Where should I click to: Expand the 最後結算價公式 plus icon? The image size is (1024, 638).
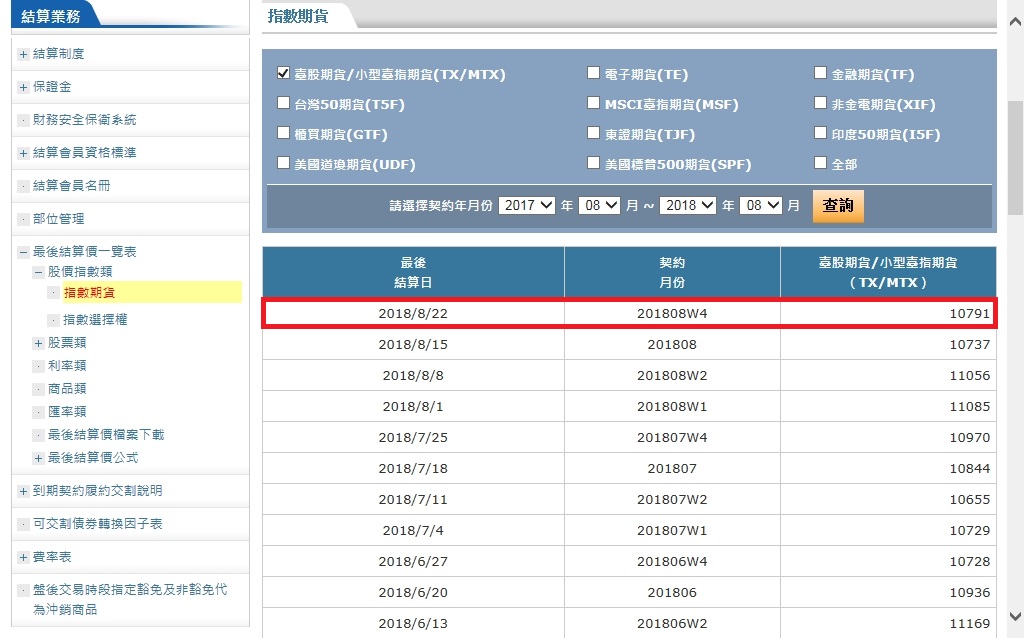pyautogui.click(x=39, y=458)
